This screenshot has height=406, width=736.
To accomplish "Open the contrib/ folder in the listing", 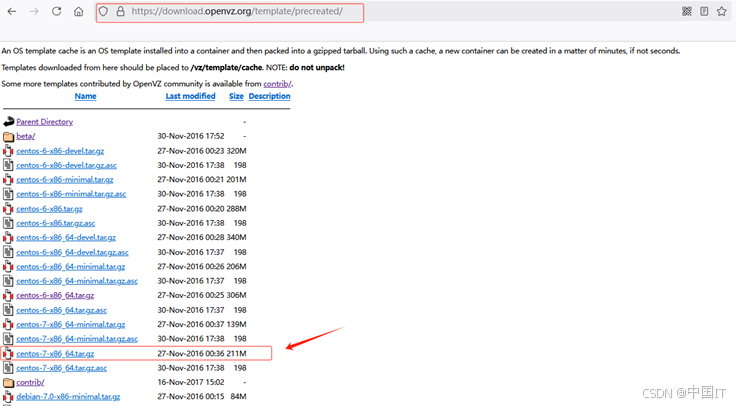I will point(31,383).
